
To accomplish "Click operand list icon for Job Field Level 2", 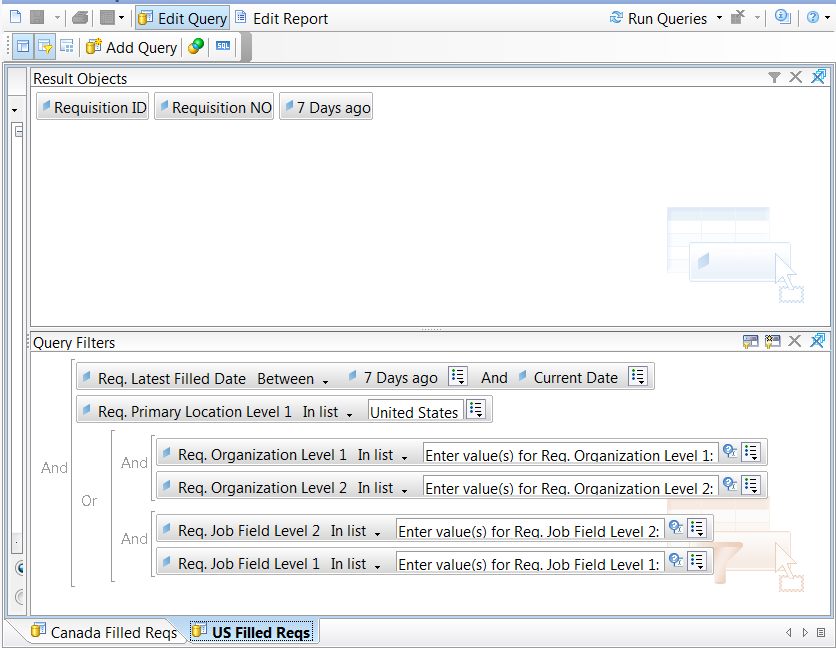I will click(697, 528).
